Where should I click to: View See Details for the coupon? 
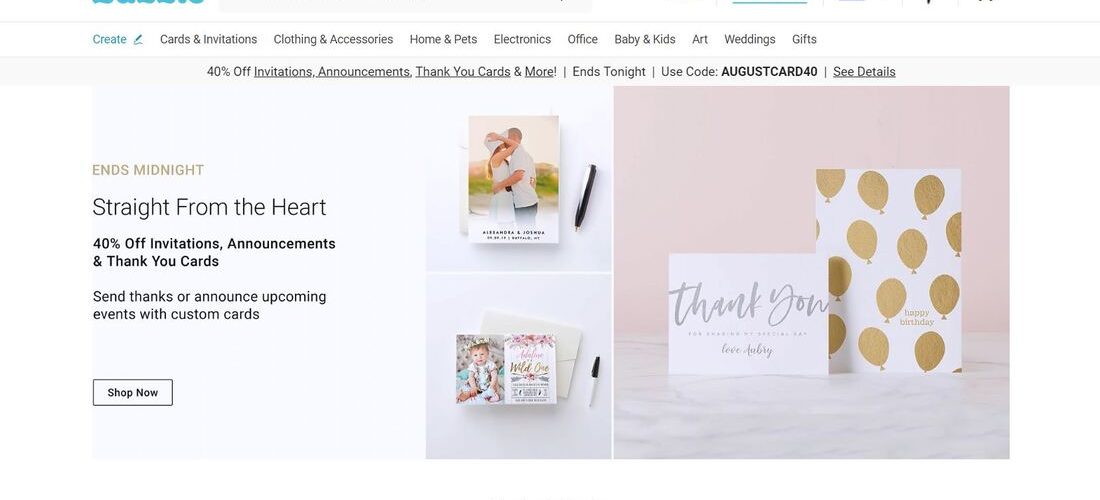pos(864,72)
